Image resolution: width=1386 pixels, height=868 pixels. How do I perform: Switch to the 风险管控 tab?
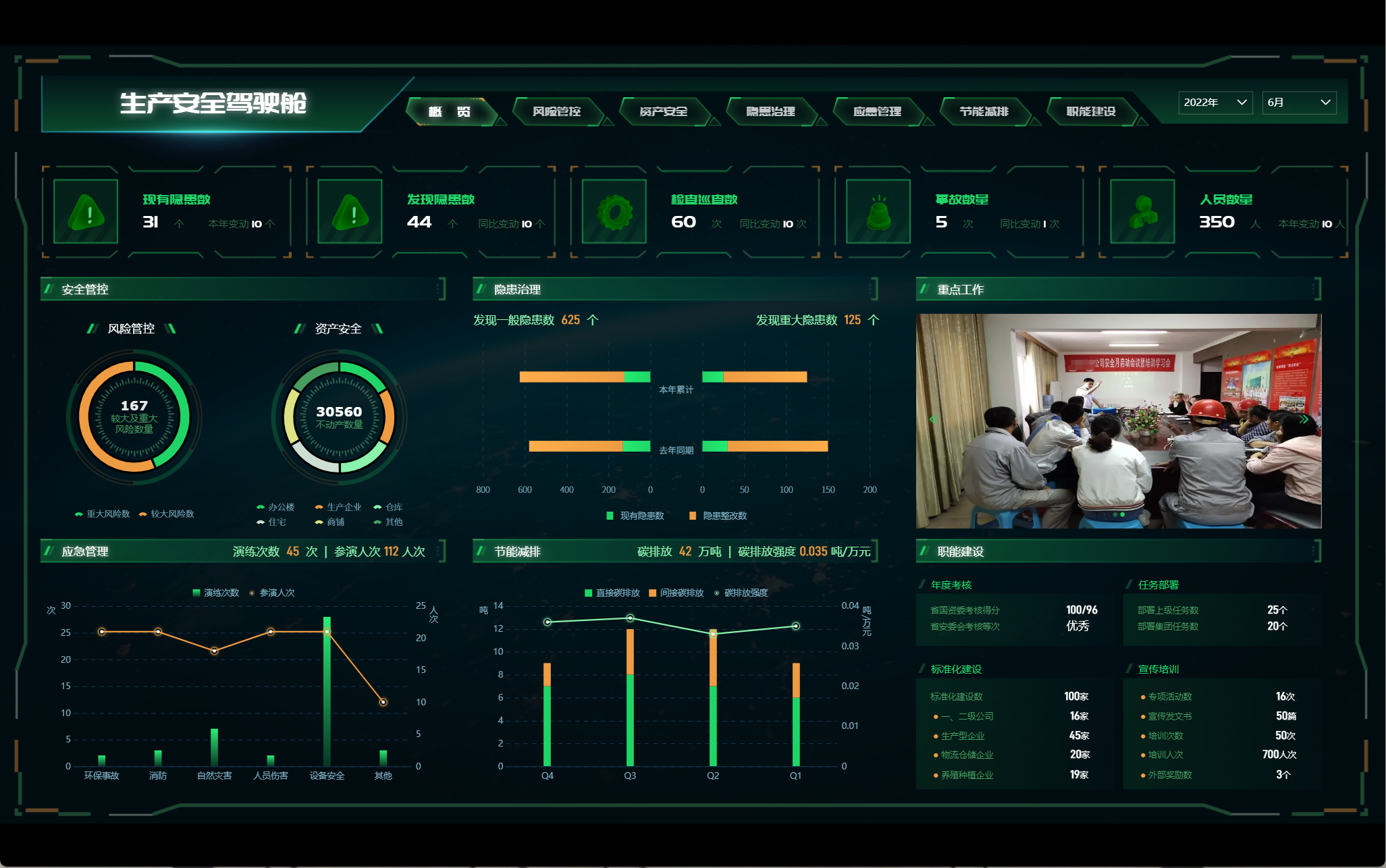pyautogui.click(x=556, y=111)
